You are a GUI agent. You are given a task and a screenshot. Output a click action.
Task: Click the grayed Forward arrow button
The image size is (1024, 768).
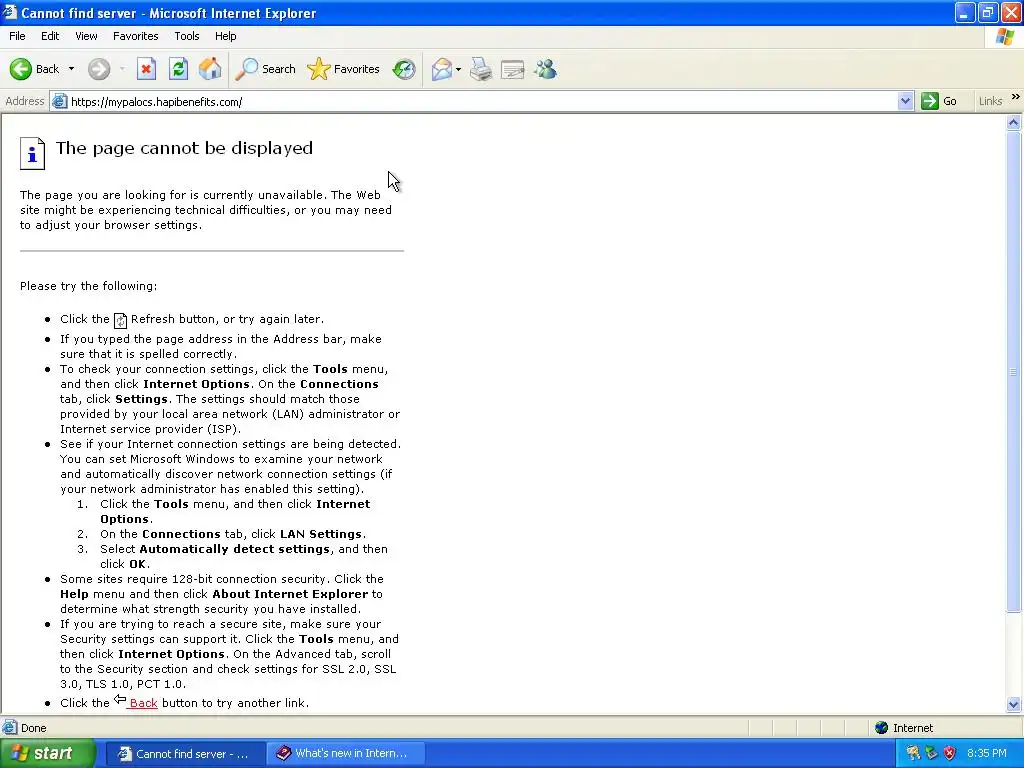(99, 69)
